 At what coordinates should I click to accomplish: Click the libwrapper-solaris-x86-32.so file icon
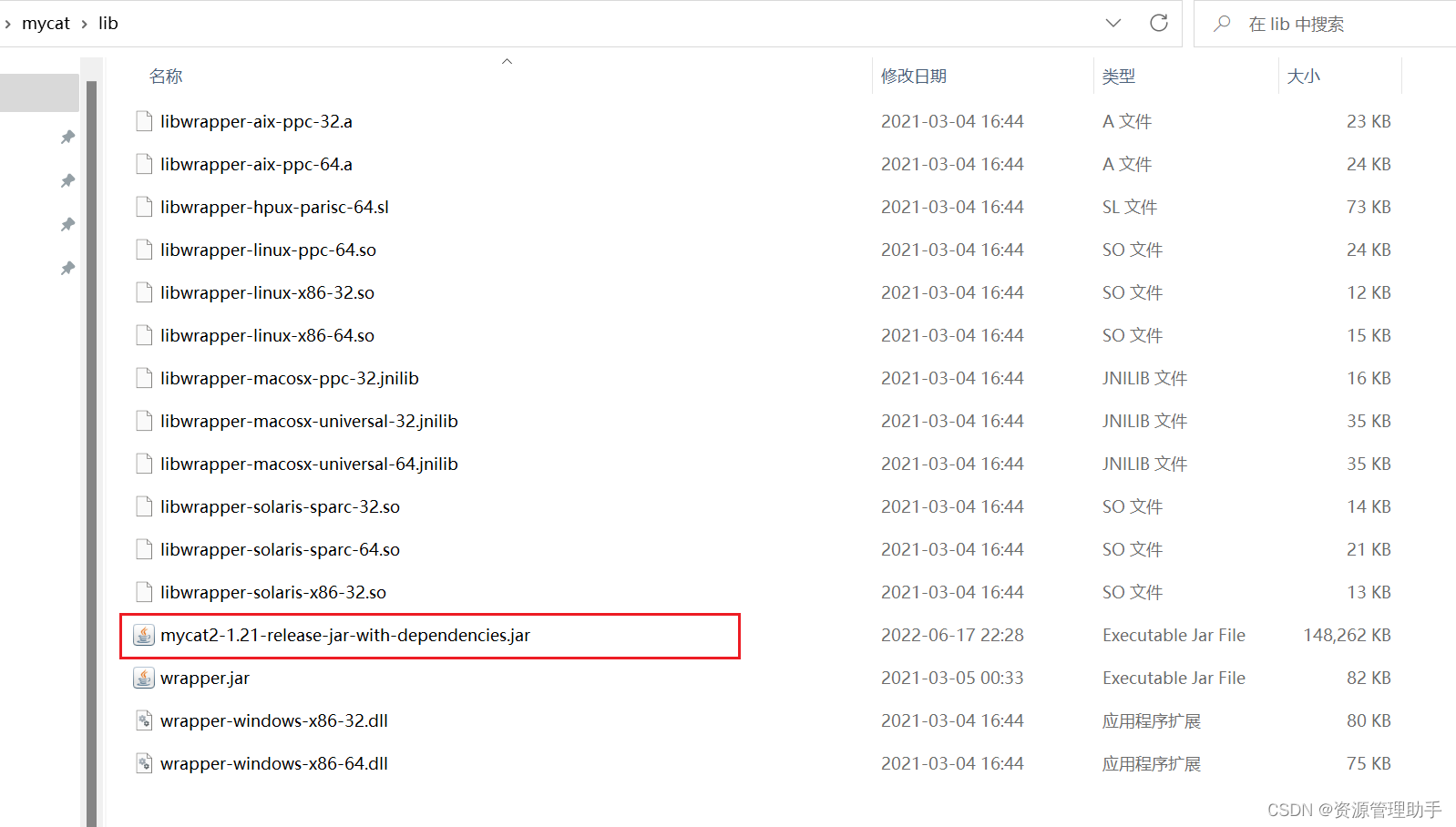click(x=144, y=592)
